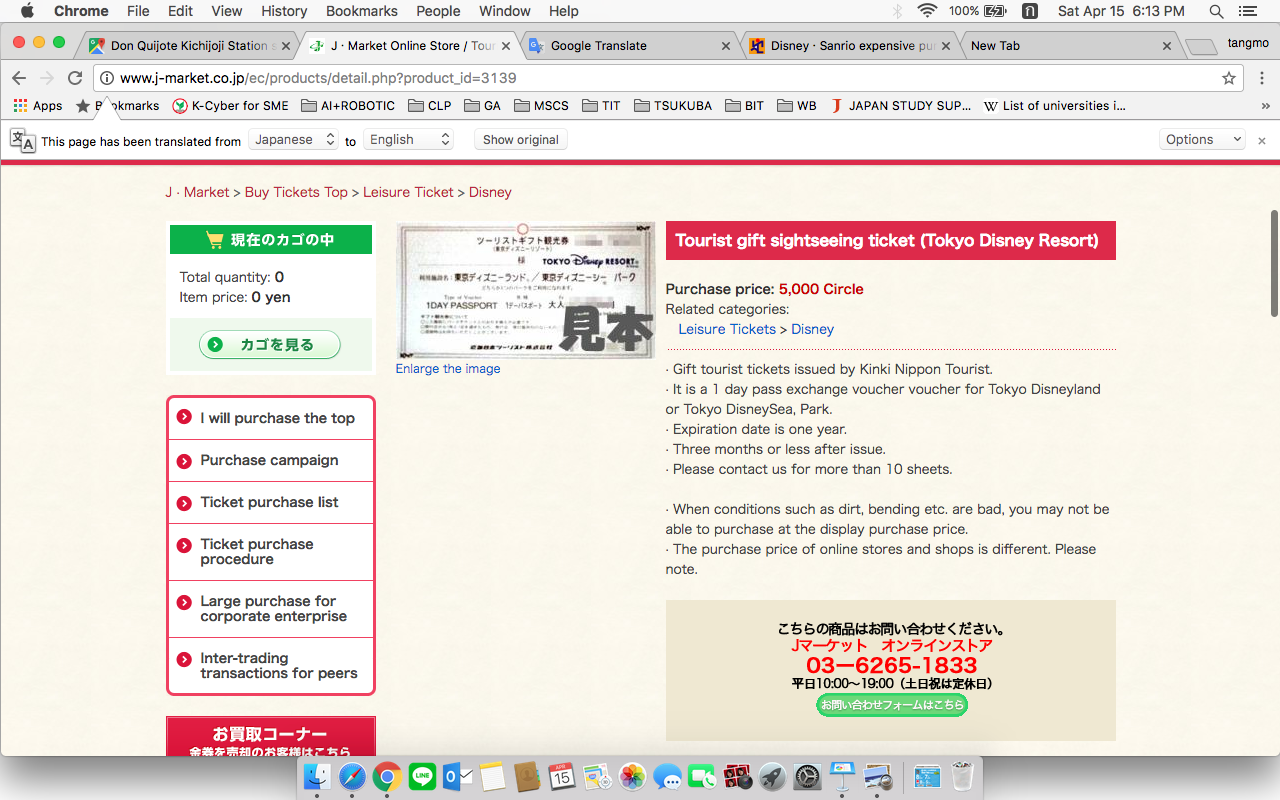Open the Photos app in dock
Image resolution: width=1280 pixels, height=800 pixels.
tap(632, 777)
